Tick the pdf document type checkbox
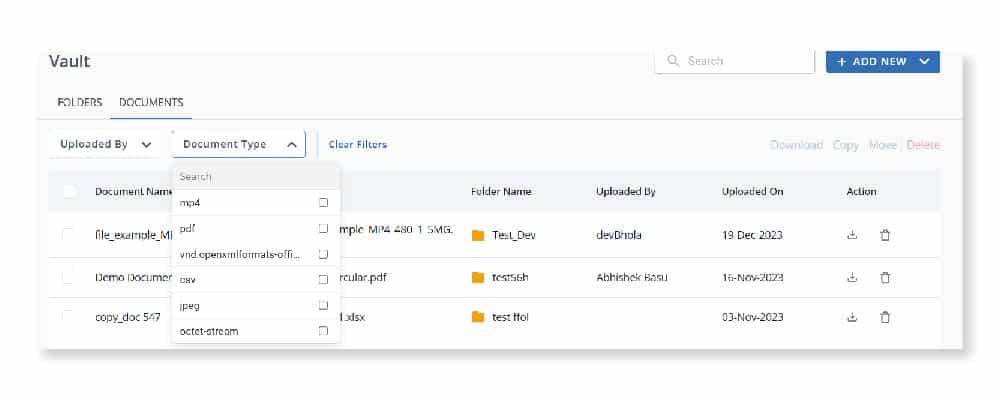 pos(323,228)
